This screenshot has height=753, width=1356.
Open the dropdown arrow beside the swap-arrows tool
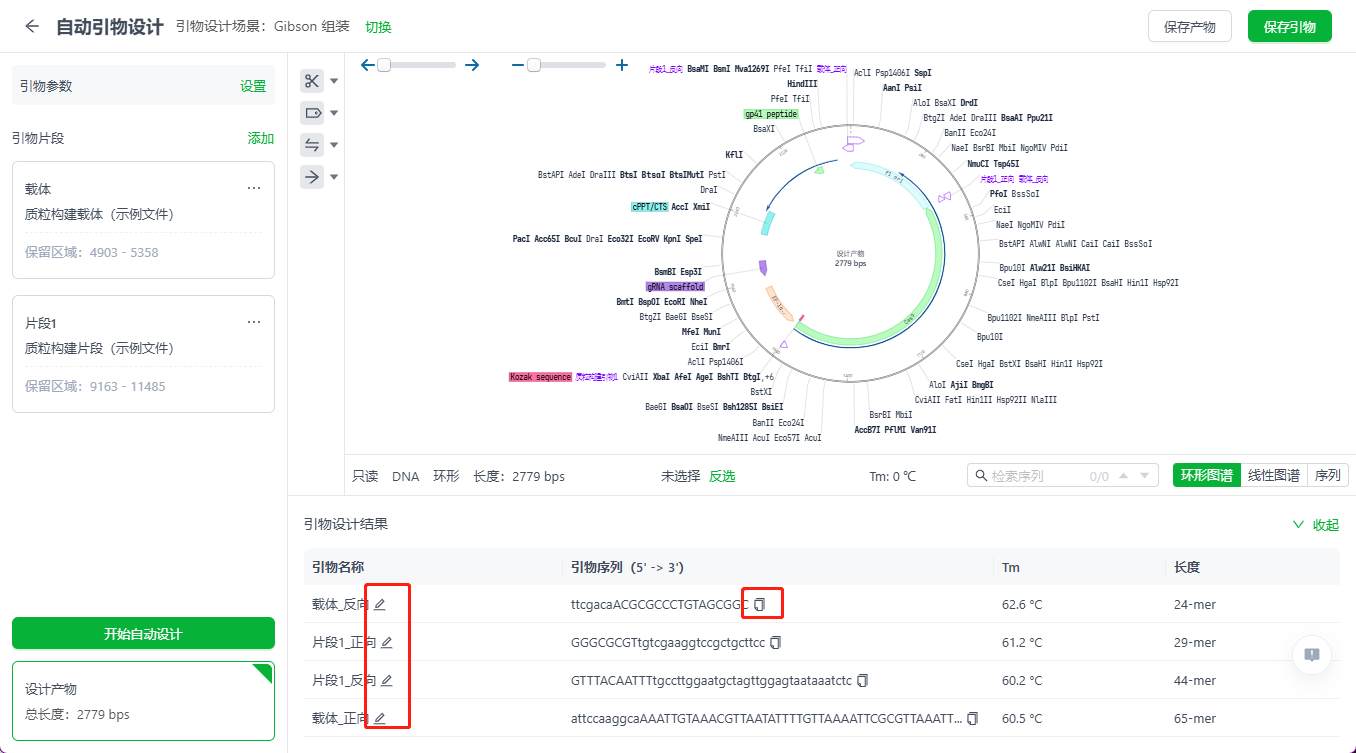click(335, 145)
